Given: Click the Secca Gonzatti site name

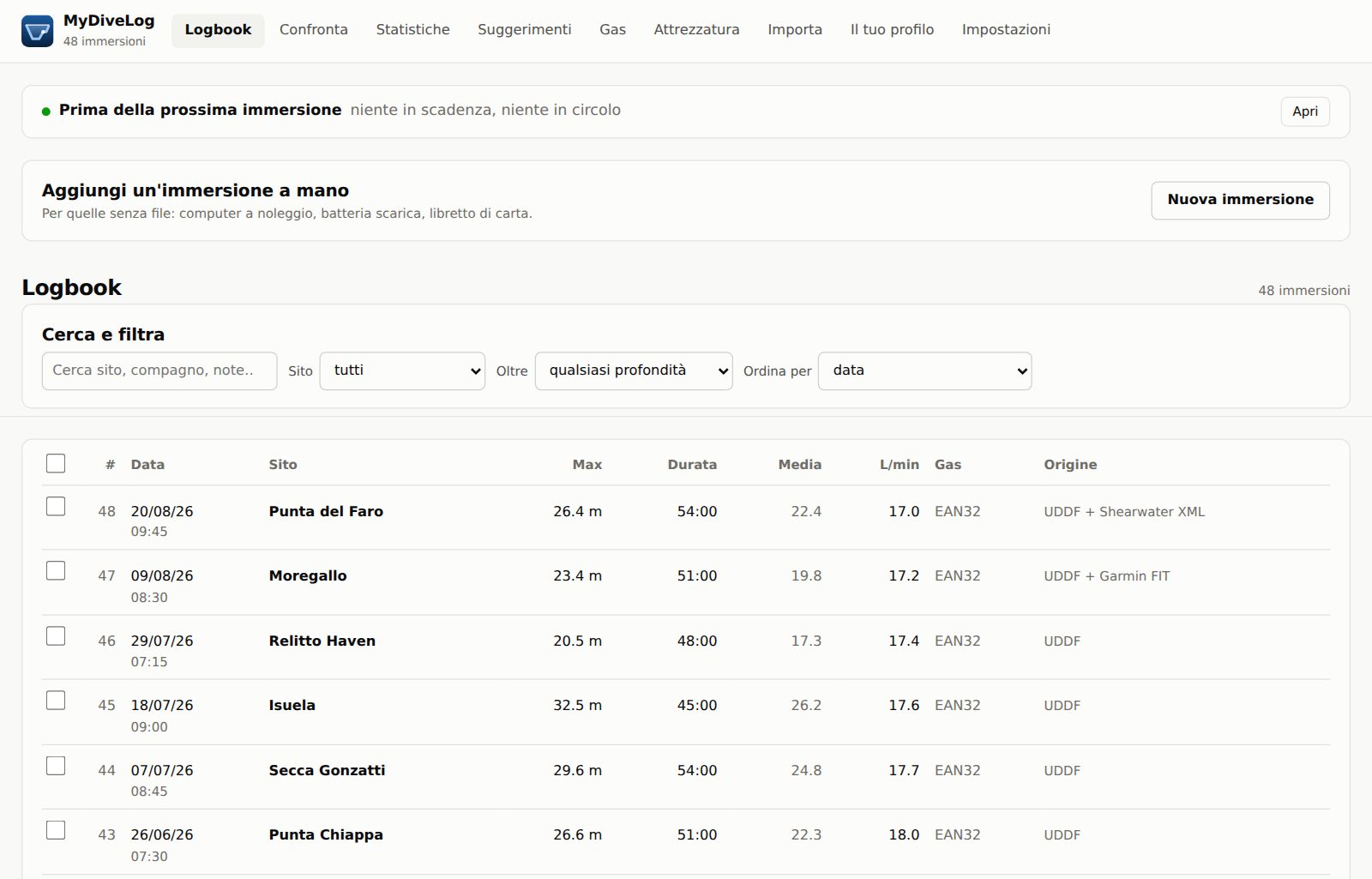Looking at the screenshot, I should tap(327, 770).
